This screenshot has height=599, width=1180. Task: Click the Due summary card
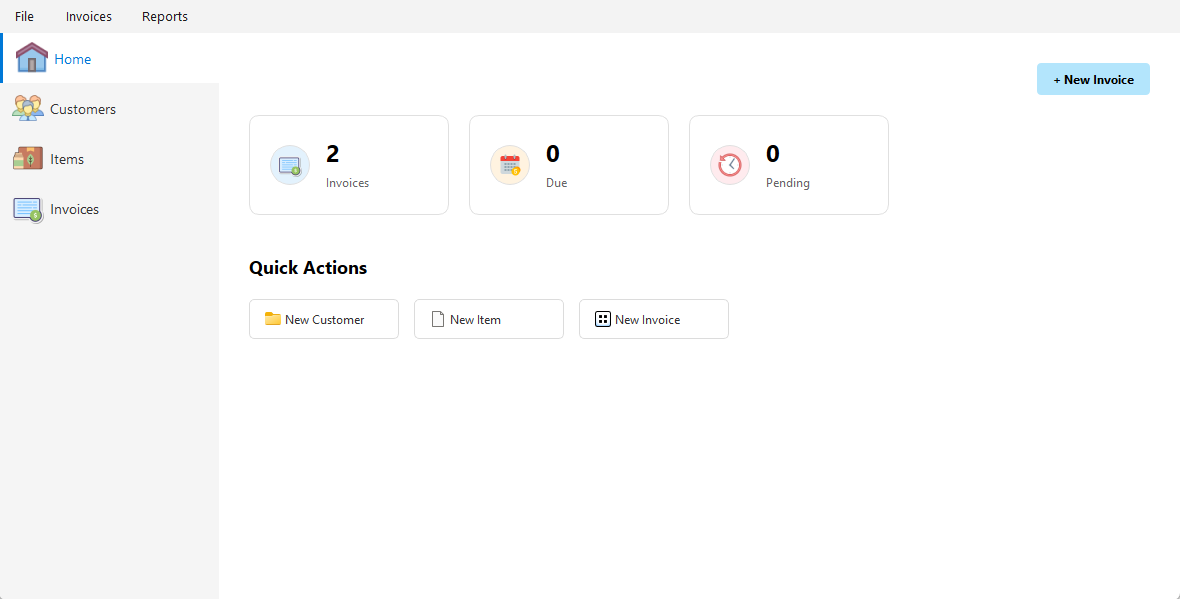coord(568,164)
